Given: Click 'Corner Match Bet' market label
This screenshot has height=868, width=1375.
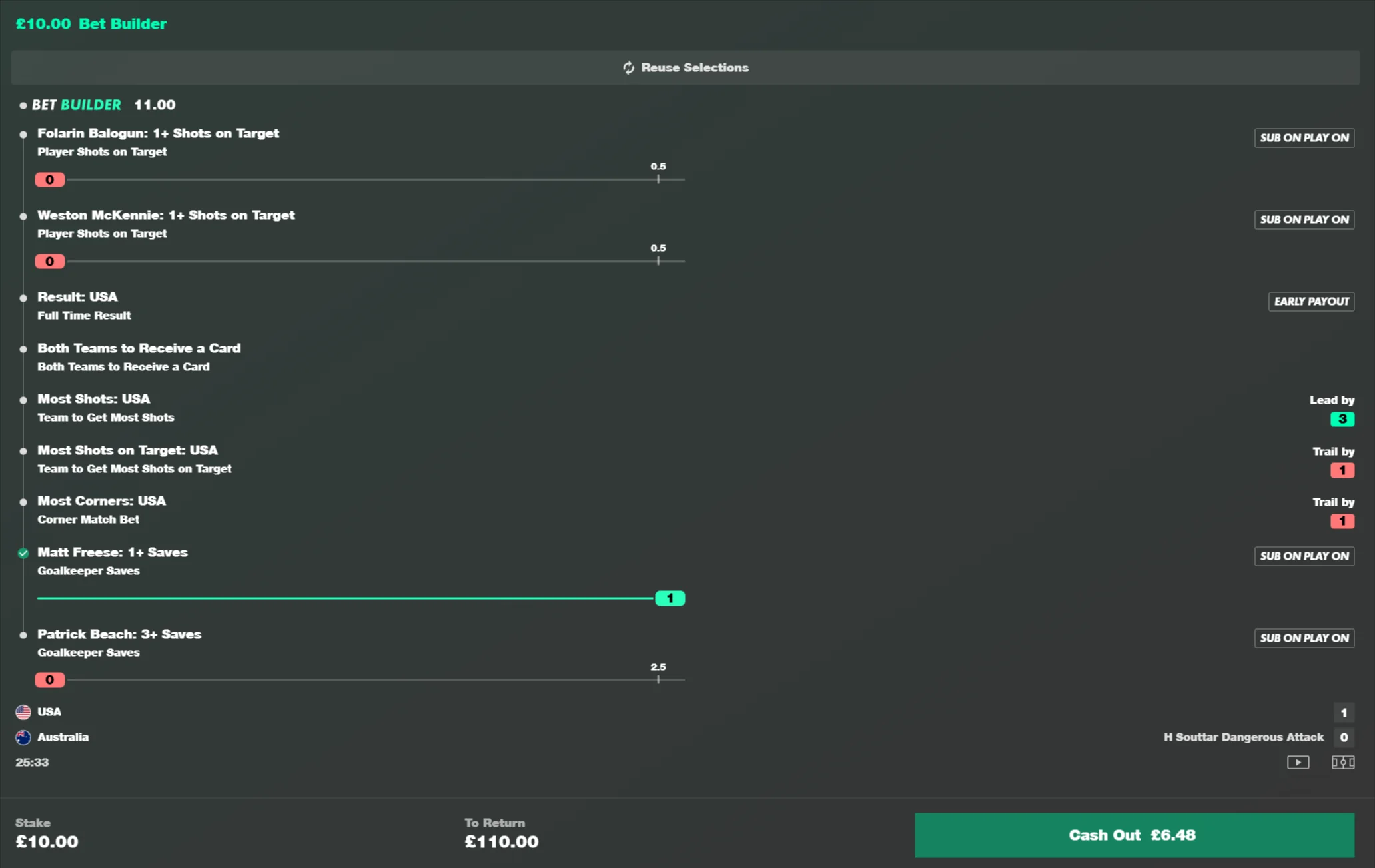Looking at the screenshot, I should coord(88,520).
